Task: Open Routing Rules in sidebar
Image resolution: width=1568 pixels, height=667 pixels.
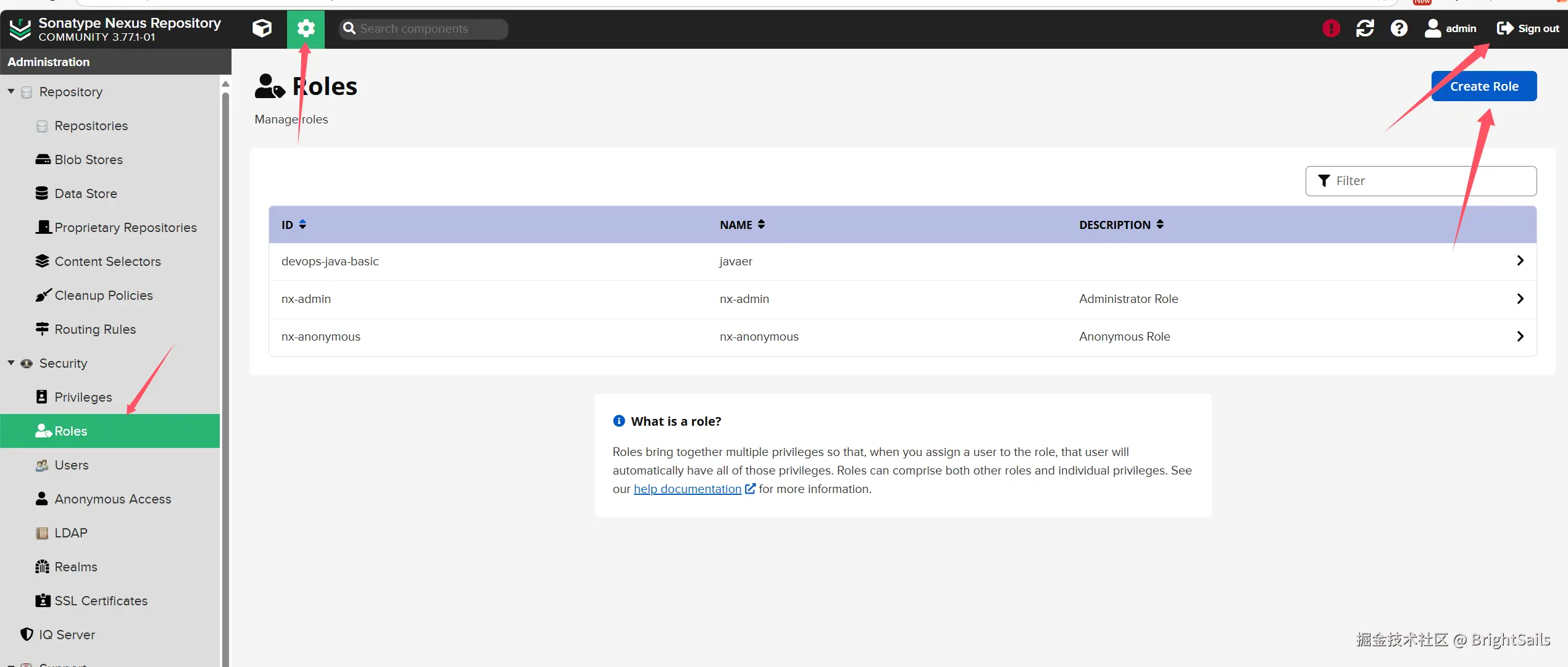Action: point(95,329)
